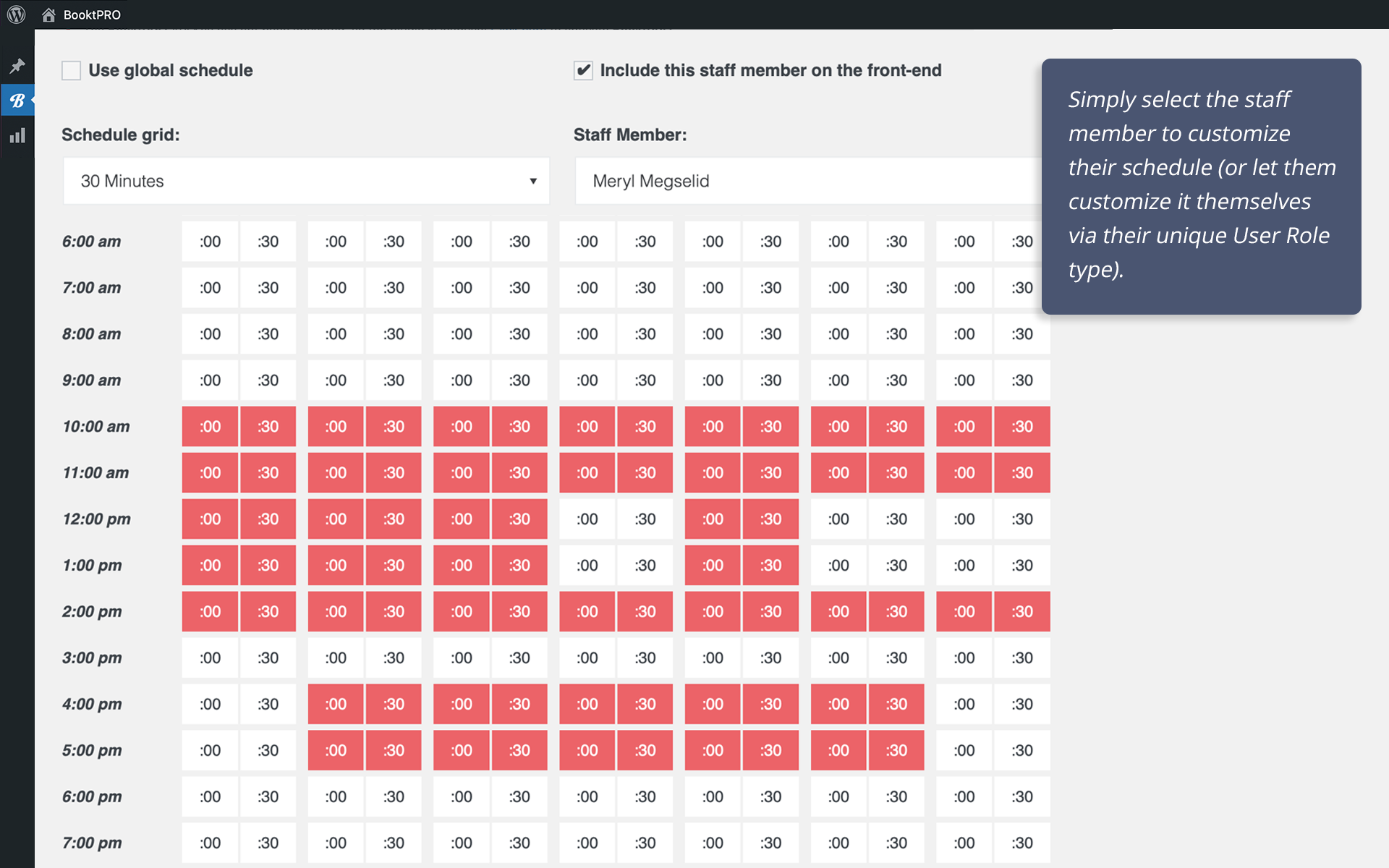Click the BooktPRO site name link
Image resolution: width=1389 pixels, height=868 pixels.
(x=92, y=14)
